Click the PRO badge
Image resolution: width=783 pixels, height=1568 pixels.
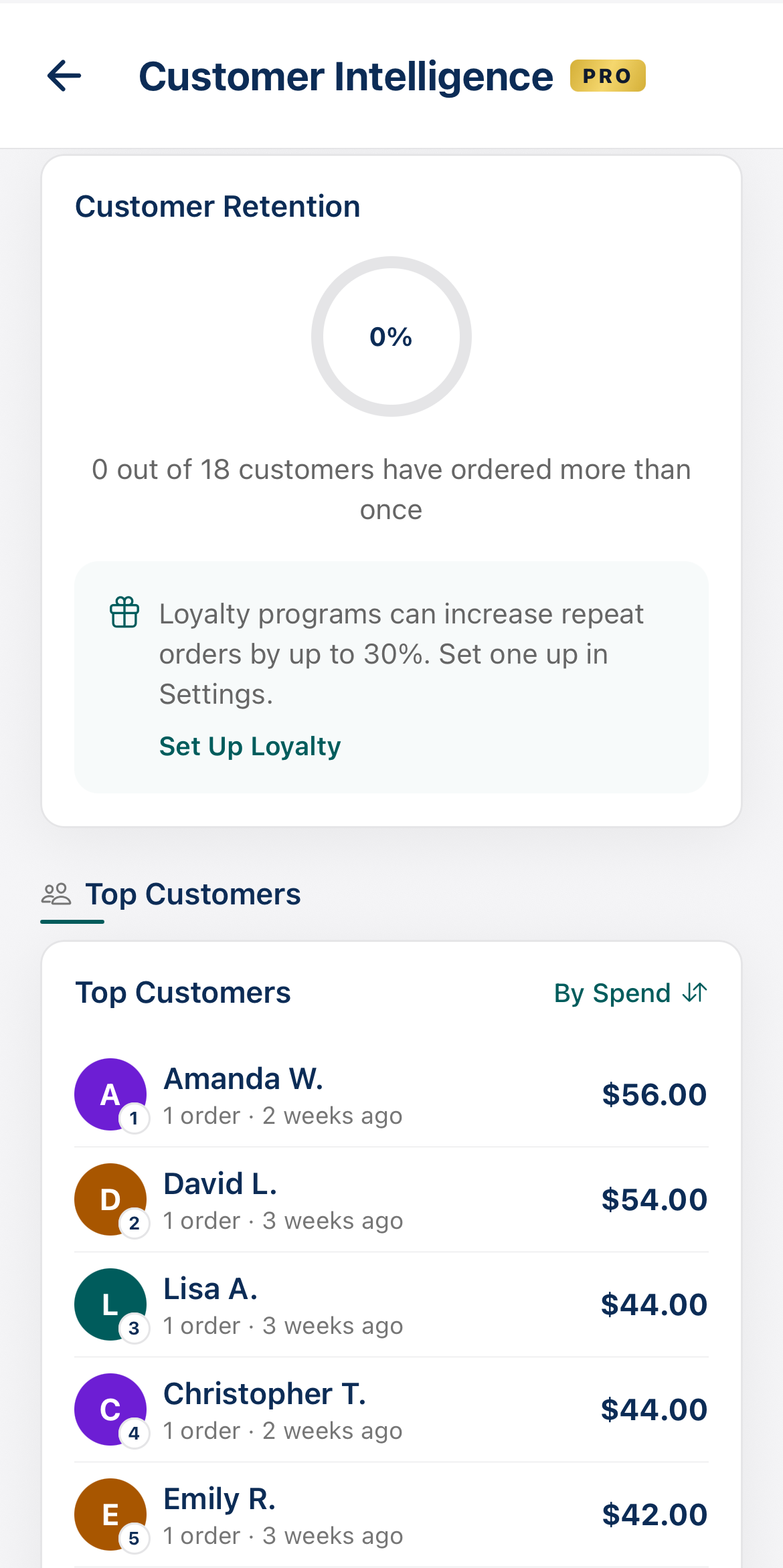coord(607,76)
